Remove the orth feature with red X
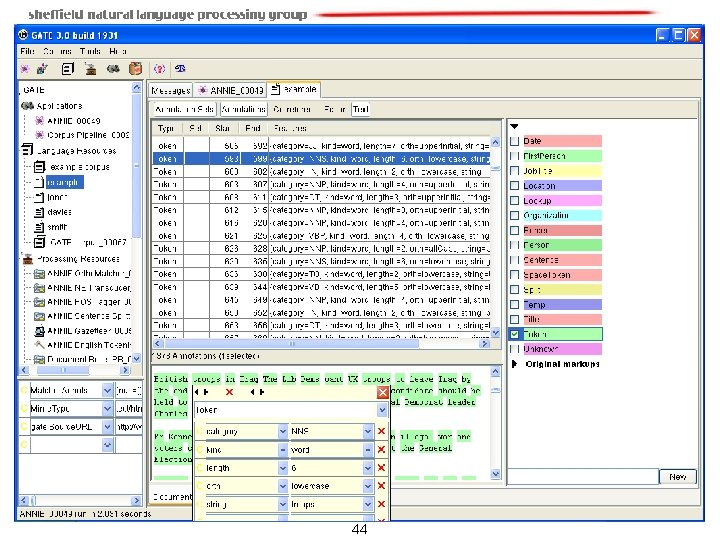This screenshot has height=540, width=720. [381, 486]
